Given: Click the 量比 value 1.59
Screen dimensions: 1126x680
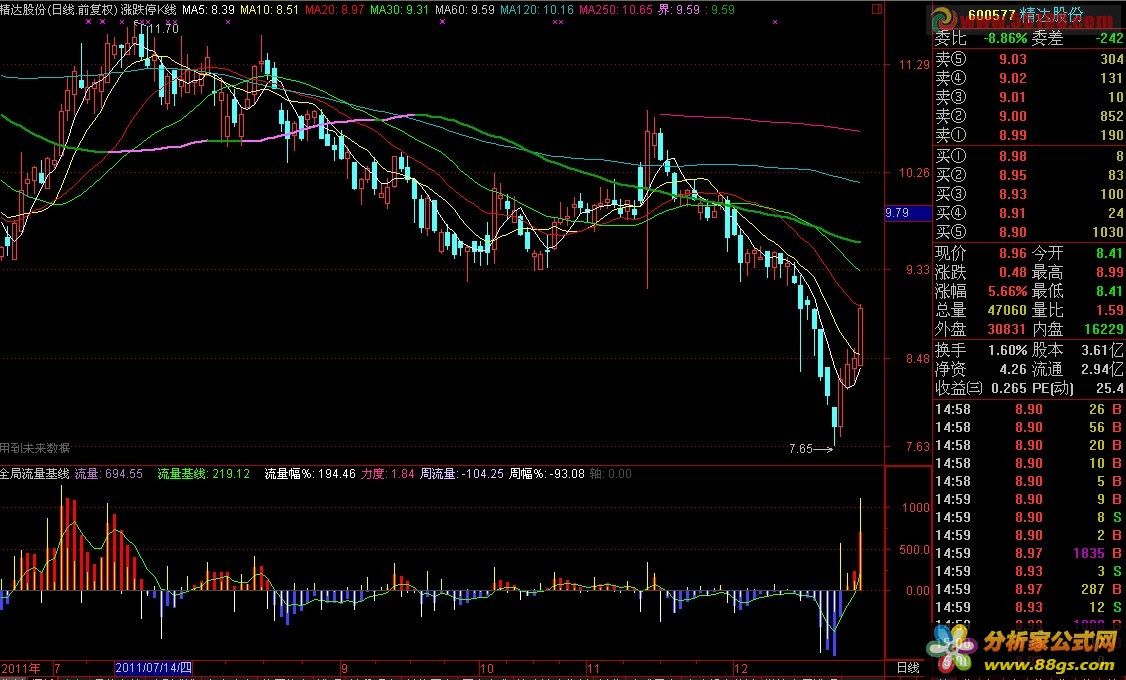Looking at the screenshot, I should [1109, 310].
